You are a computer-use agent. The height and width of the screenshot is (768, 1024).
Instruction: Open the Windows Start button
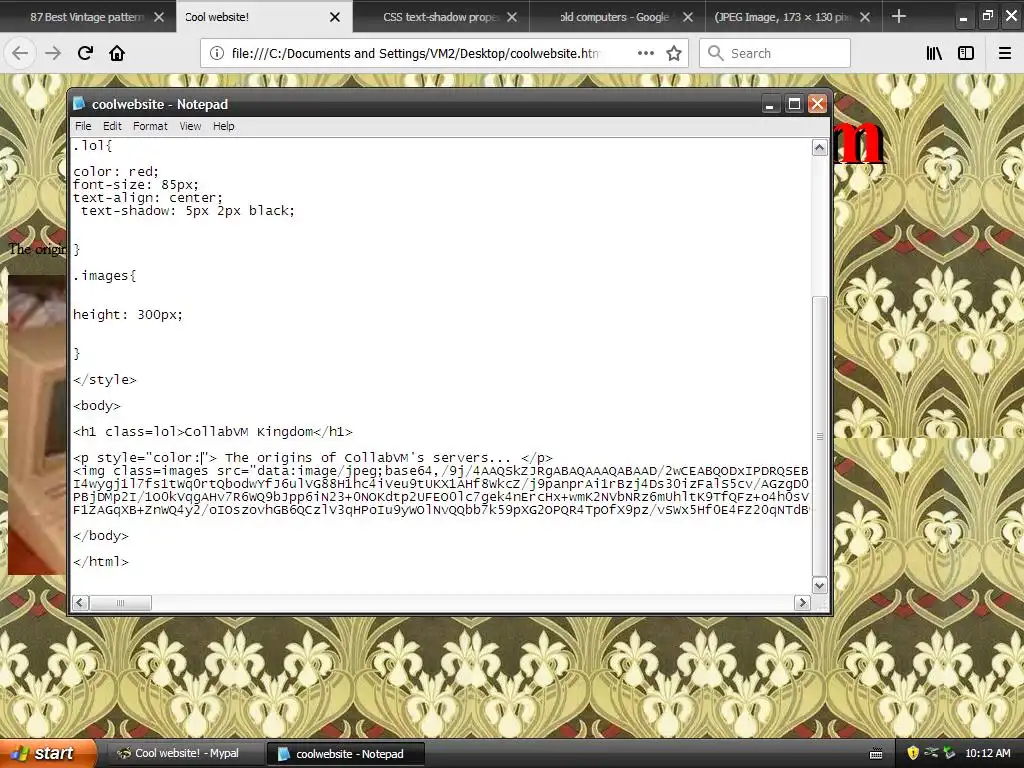point(47,753)
